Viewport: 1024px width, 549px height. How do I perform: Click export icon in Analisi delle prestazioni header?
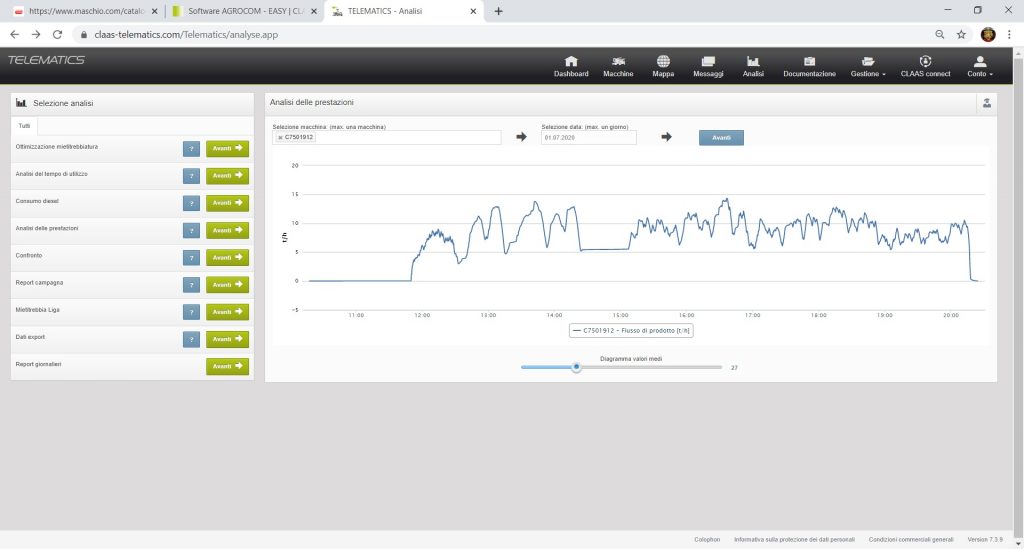coord(987,103)
